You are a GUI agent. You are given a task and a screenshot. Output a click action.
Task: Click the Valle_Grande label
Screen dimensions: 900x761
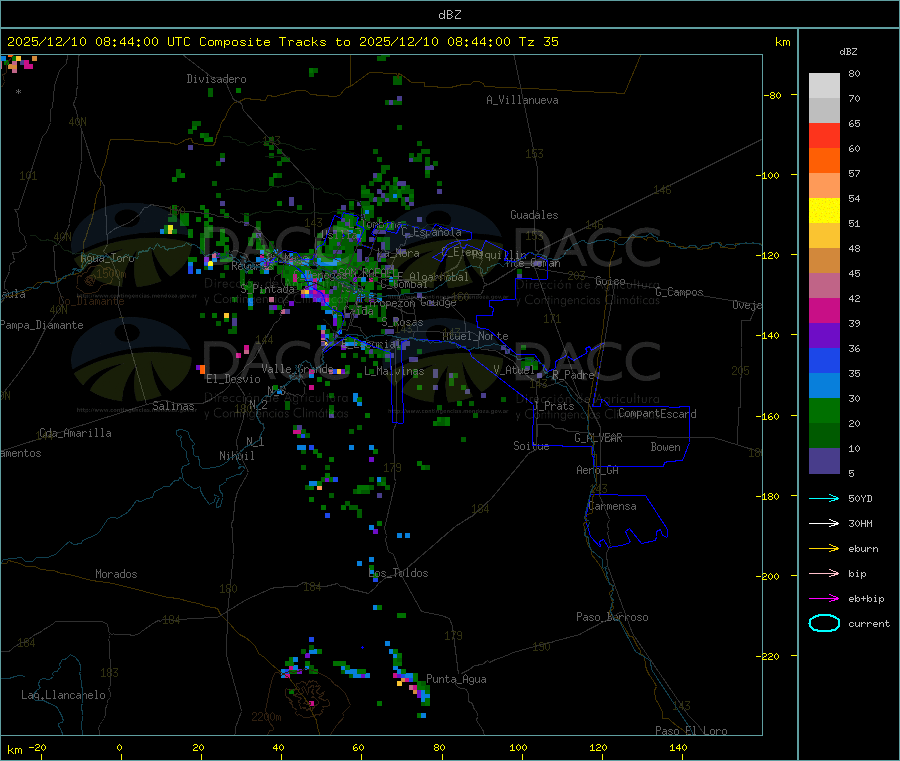click(x=297, y=369)
